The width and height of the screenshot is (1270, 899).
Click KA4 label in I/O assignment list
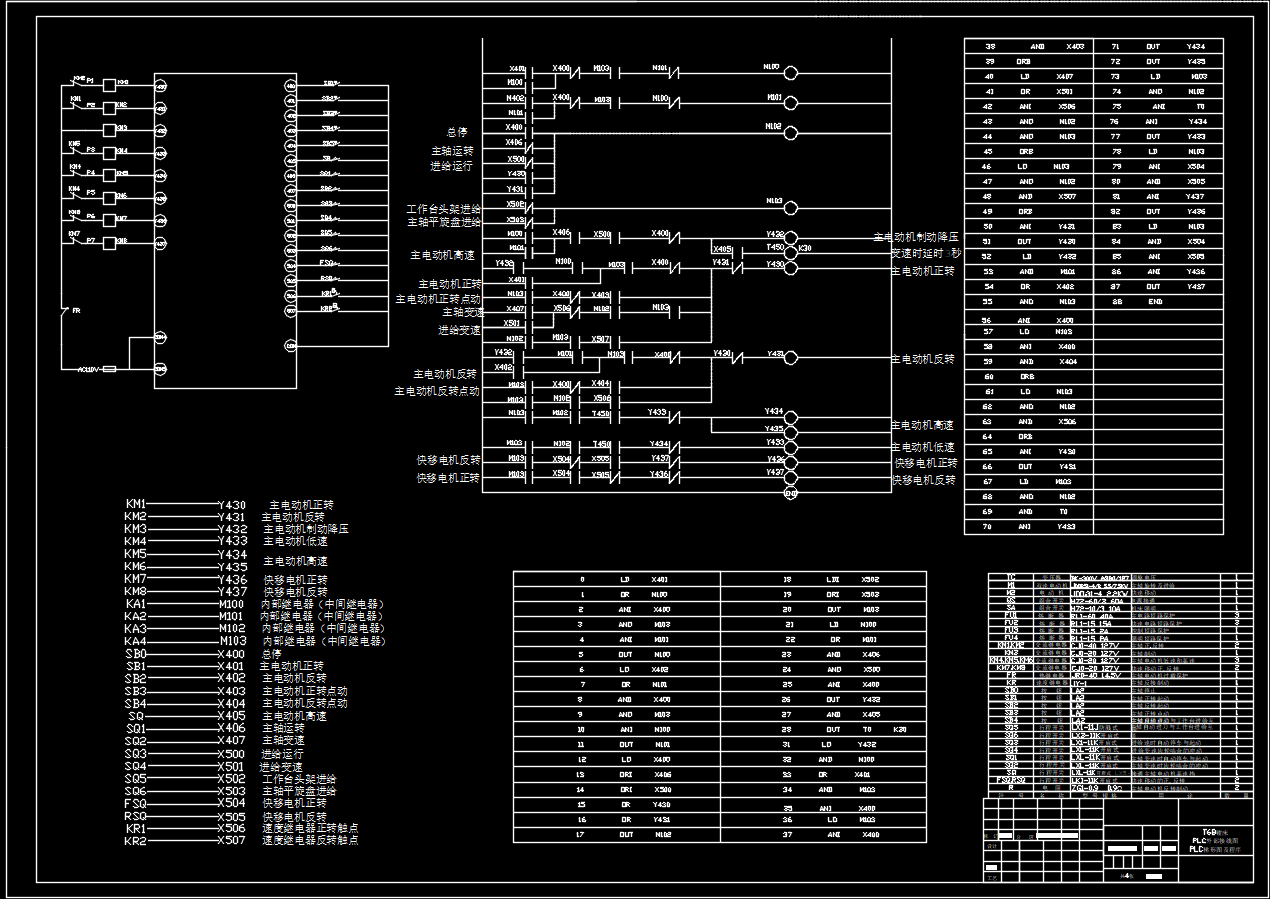click(136, 641)
